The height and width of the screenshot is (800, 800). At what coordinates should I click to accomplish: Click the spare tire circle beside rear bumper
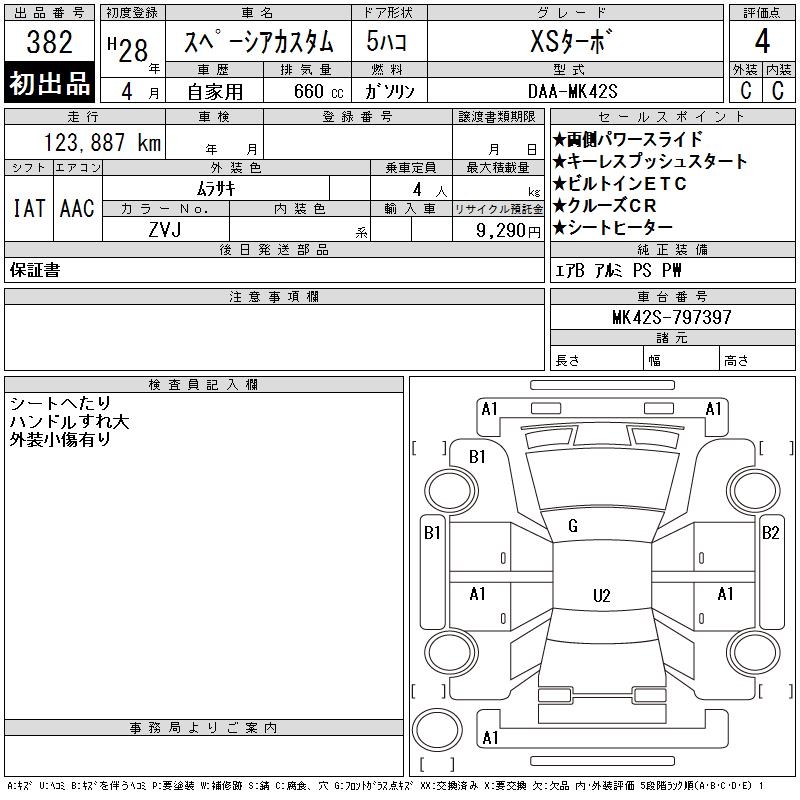[x=437, y=729]
